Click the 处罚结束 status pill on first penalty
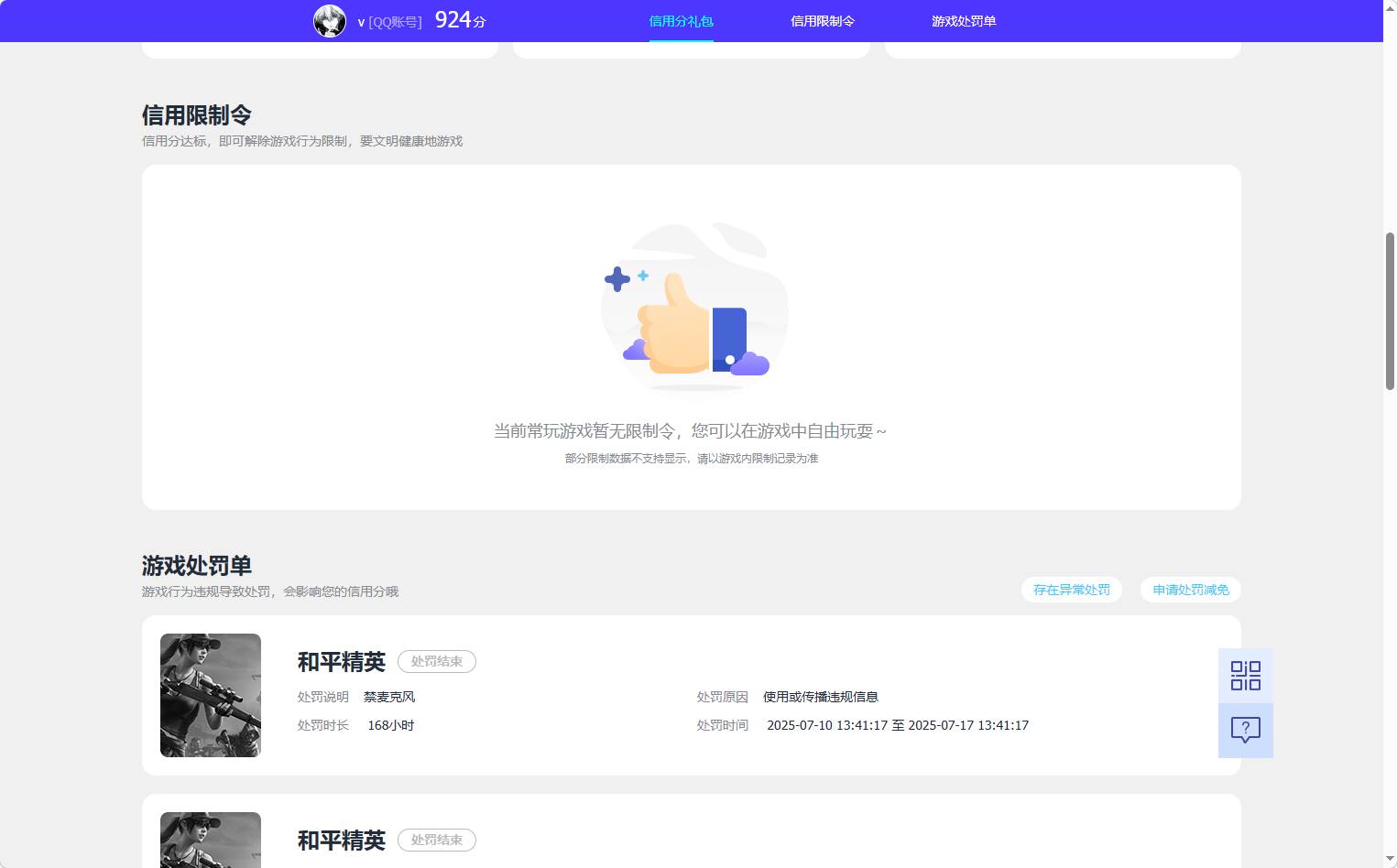The width and height of the screenshot is (1397, 868). 437,661
